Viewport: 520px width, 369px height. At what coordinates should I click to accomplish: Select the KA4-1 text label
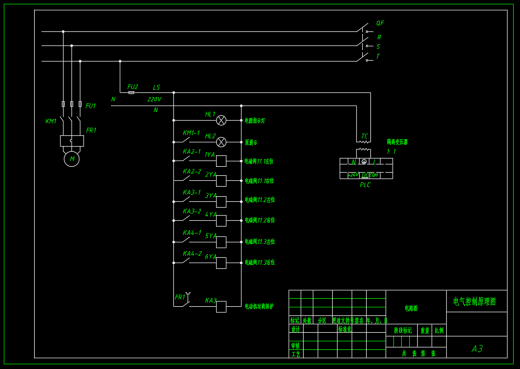tap(192, 232)
